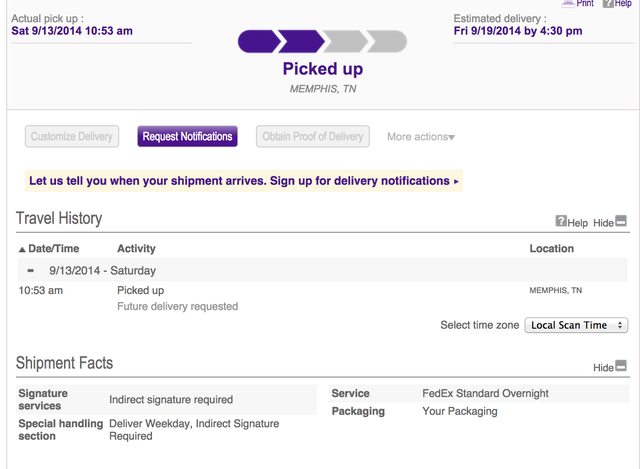Click the Picked up activity entry

tap(140, 290)
